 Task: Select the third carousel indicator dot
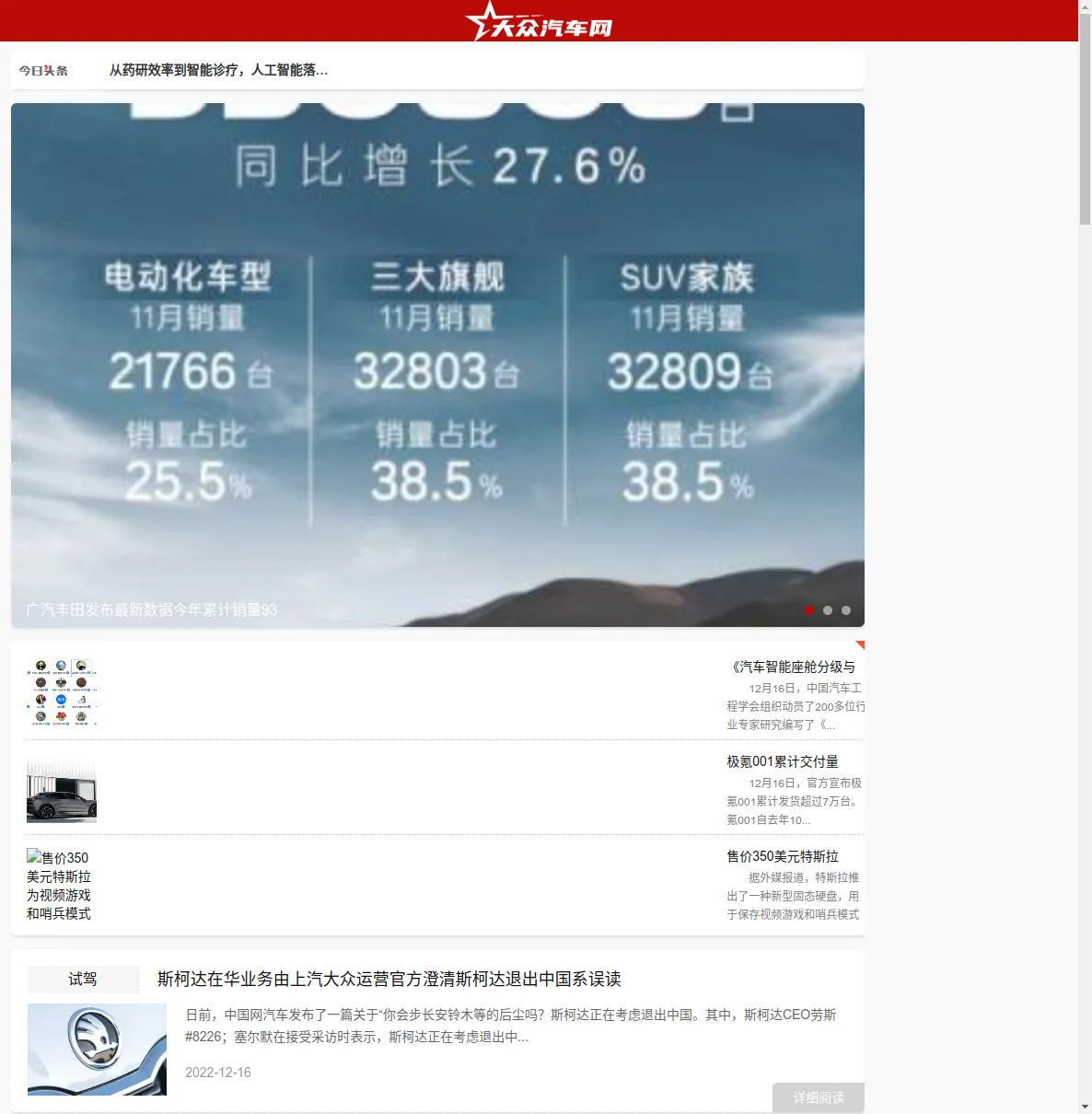846,610
